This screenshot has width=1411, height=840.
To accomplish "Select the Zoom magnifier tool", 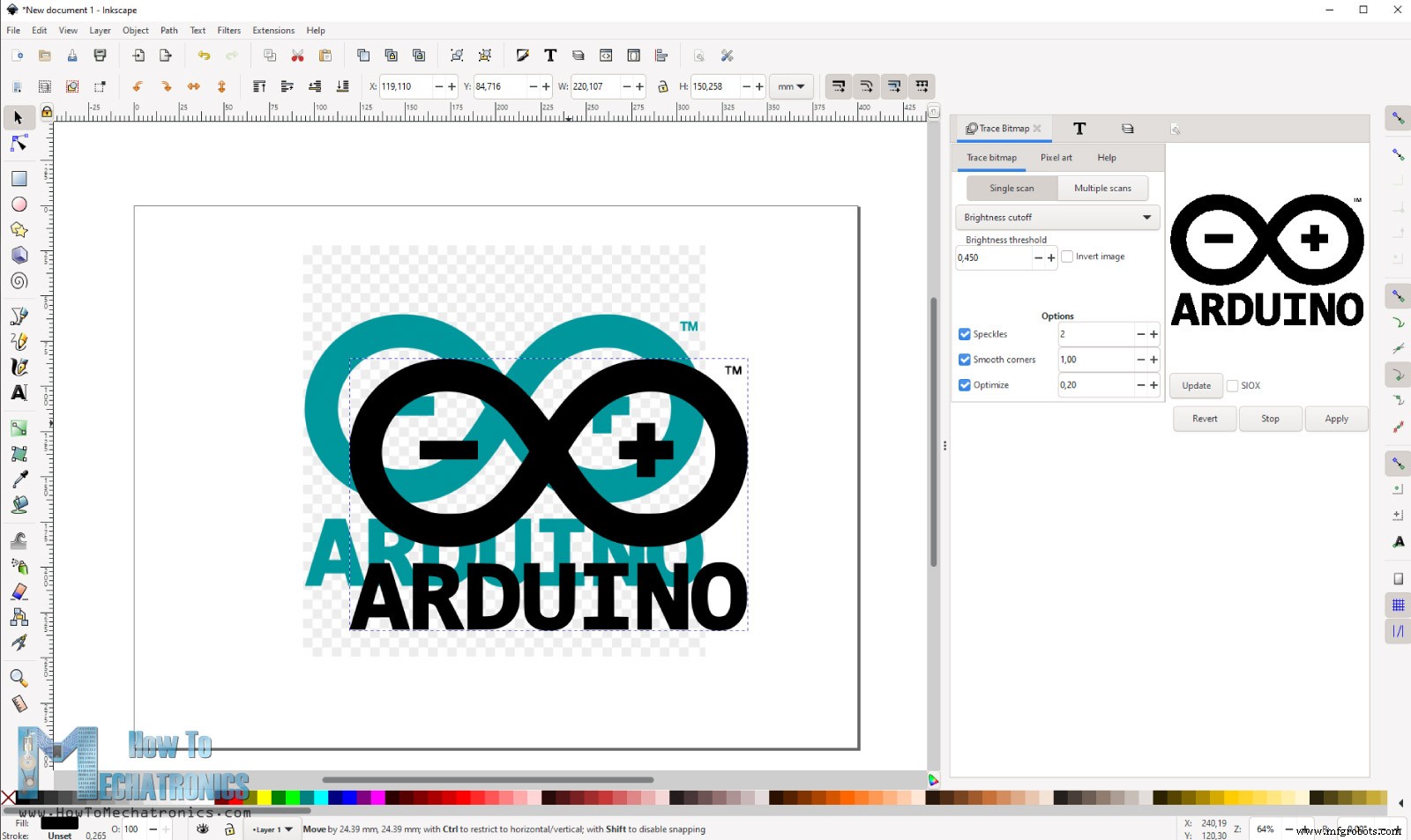I will coord(19,678).
